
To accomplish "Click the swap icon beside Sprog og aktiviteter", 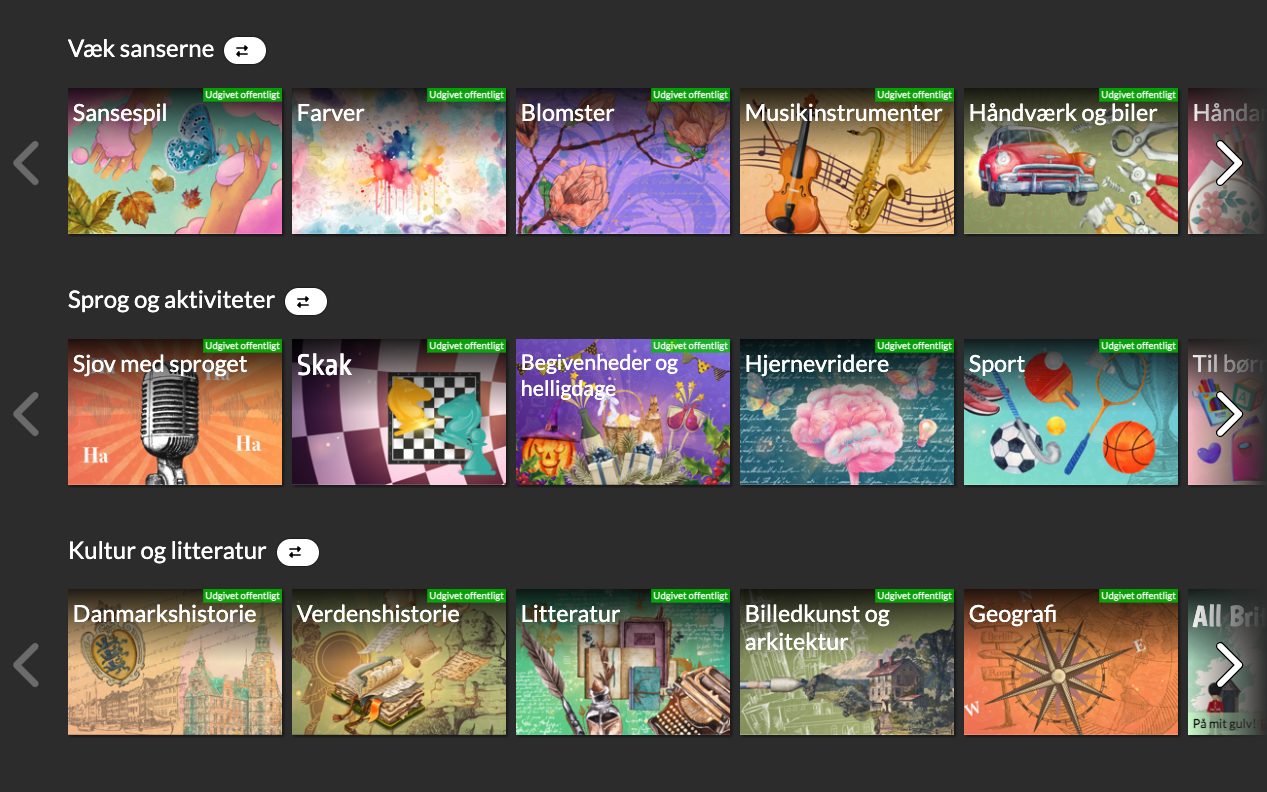I will pos(305,301).
